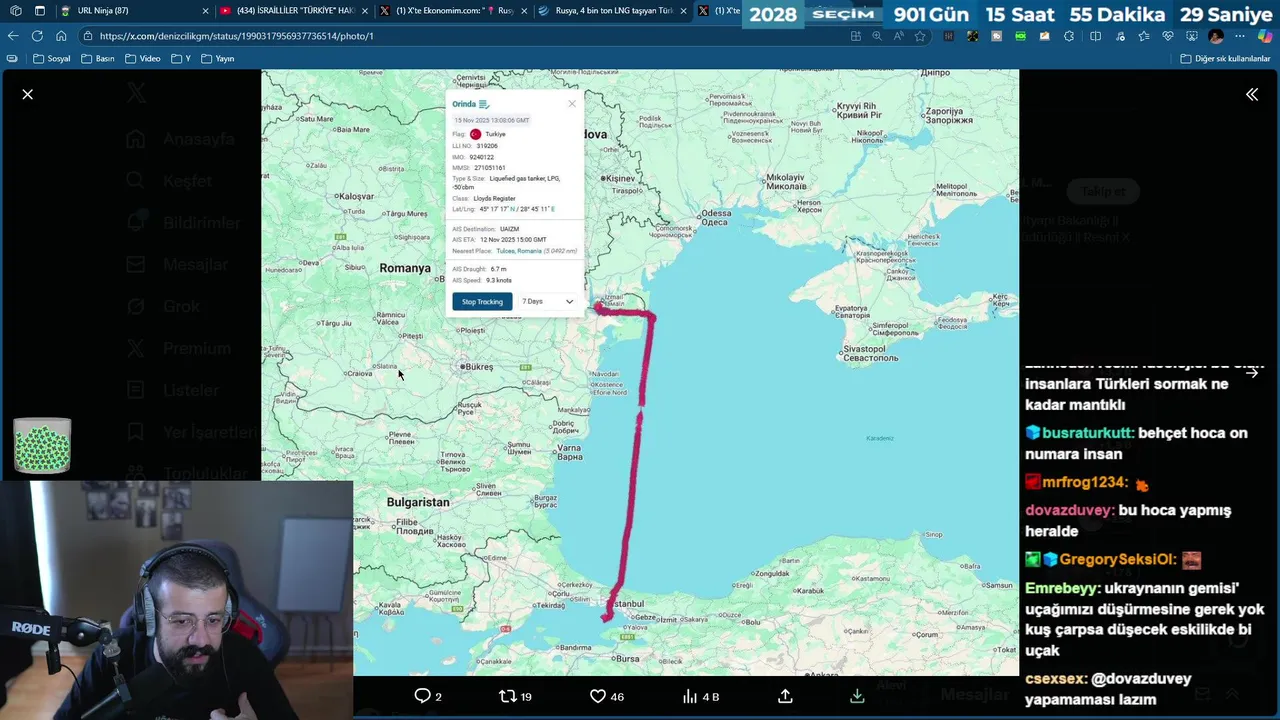Collapse the tweet sidebar with the double-chevron icon
Screen dimensions: 1280x720
(x=1252, y=94)
